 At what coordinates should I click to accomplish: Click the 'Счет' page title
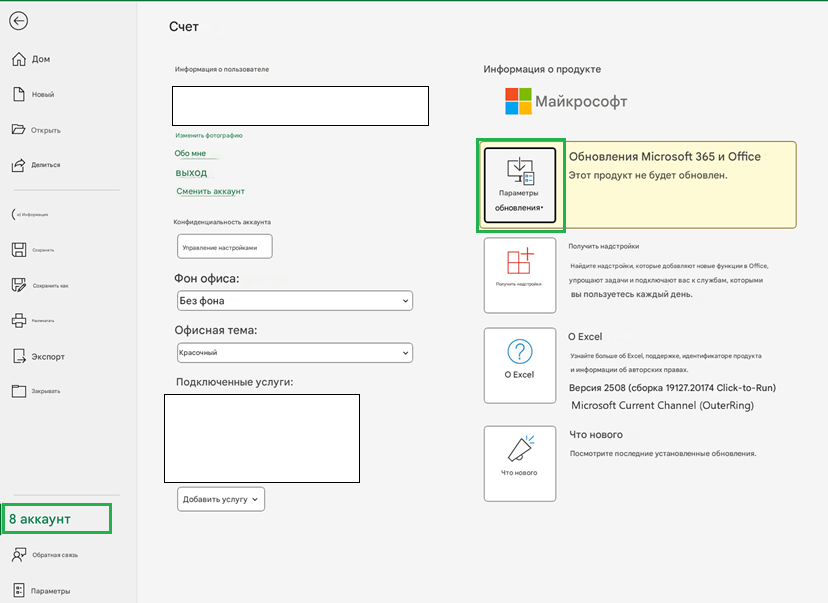pos(184,27)
